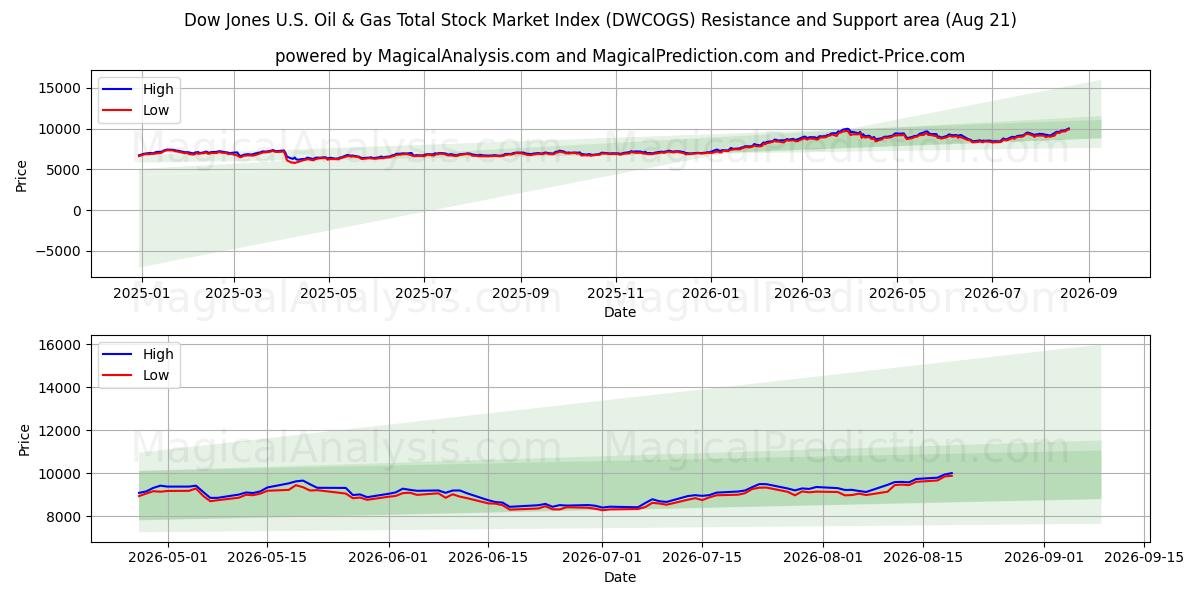Click the 2025-11 date tick label

[615, 293]
